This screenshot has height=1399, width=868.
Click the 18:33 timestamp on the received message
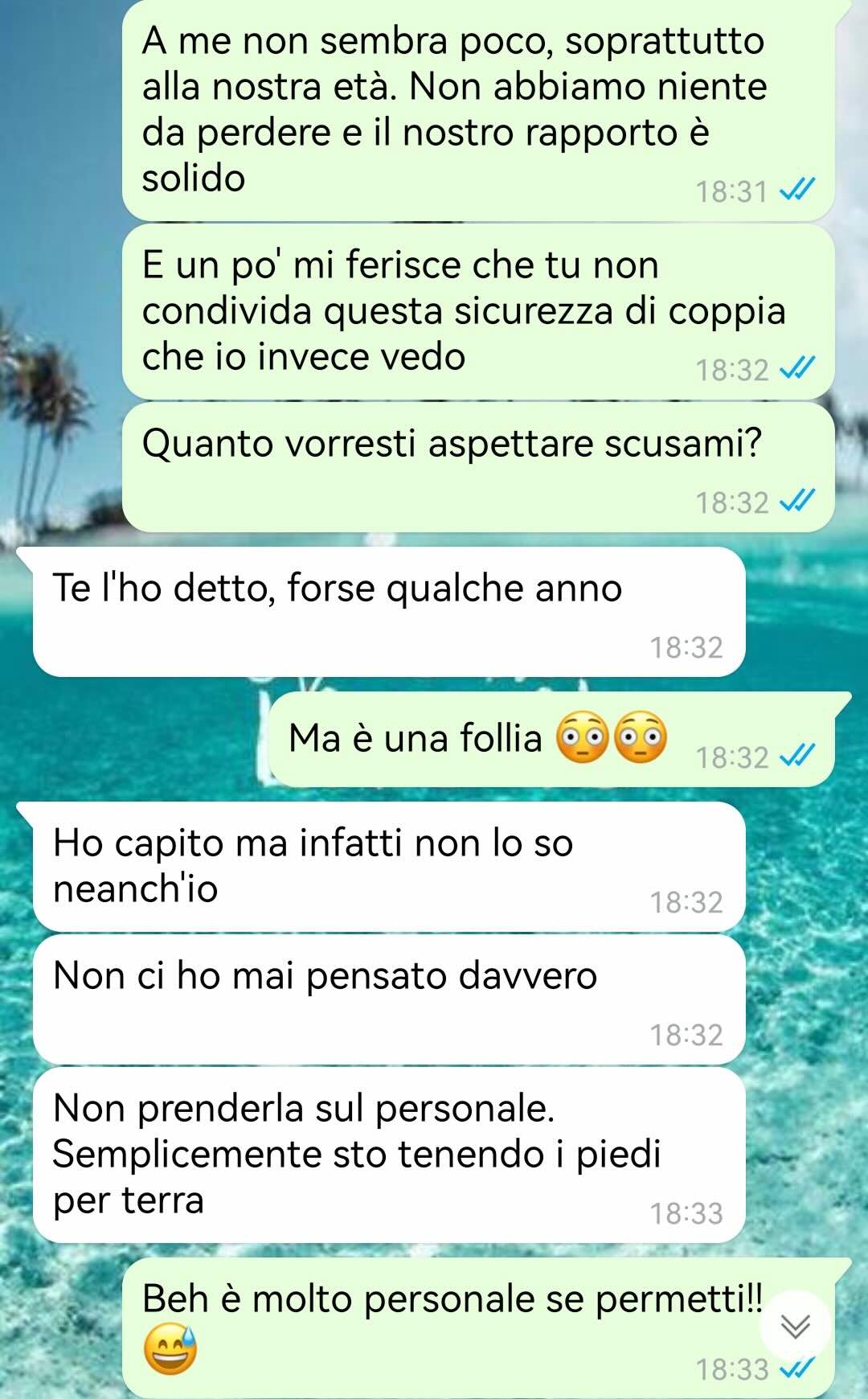pos(686,1212)
